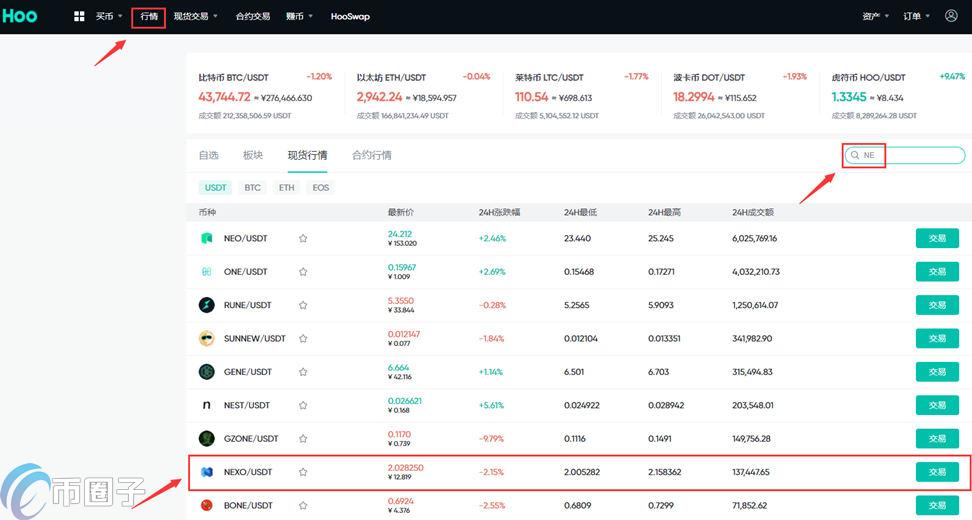Screen dimensions: 972x520
Task: Open the user account profile icon
Action: [x=951, y=15]
